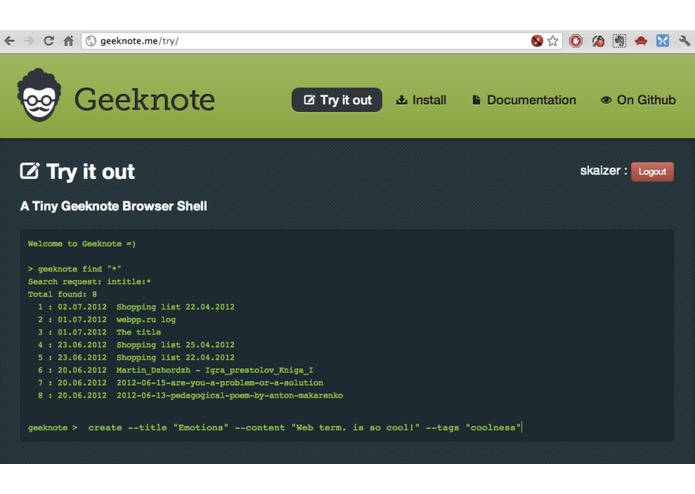
Task: Open the blue arrows extension icon
Action: [x=663, y=41]
